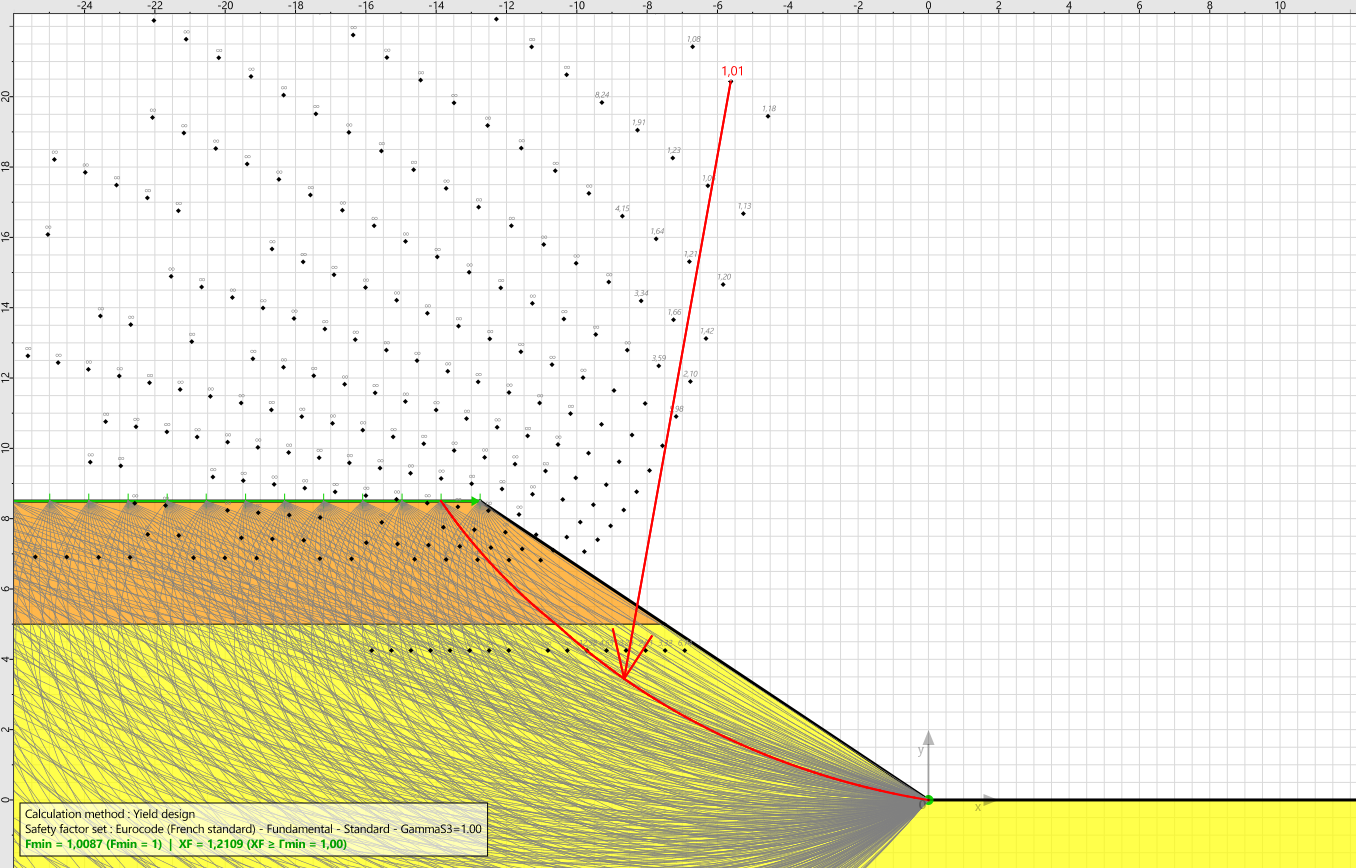Click the 3,34 safety factor label
The image size is (1356, 868).
click(x=641, y=293)
